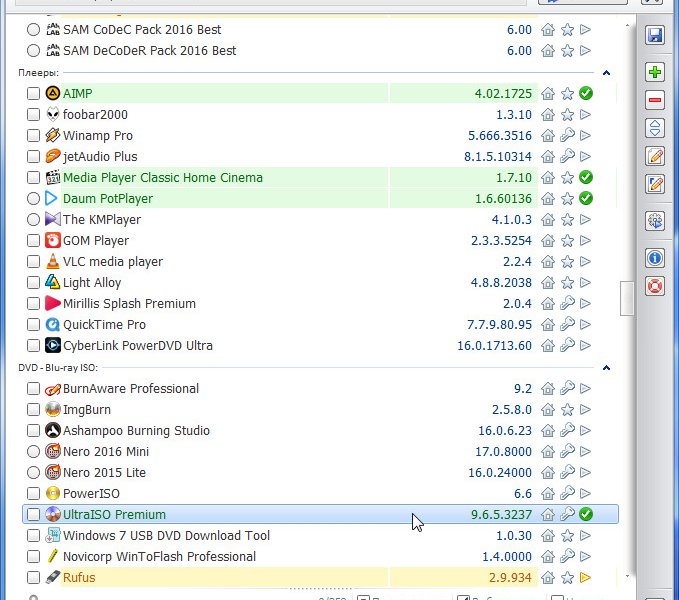
Task: Click the jetAudio Plus name
Action: coord(100,157)
